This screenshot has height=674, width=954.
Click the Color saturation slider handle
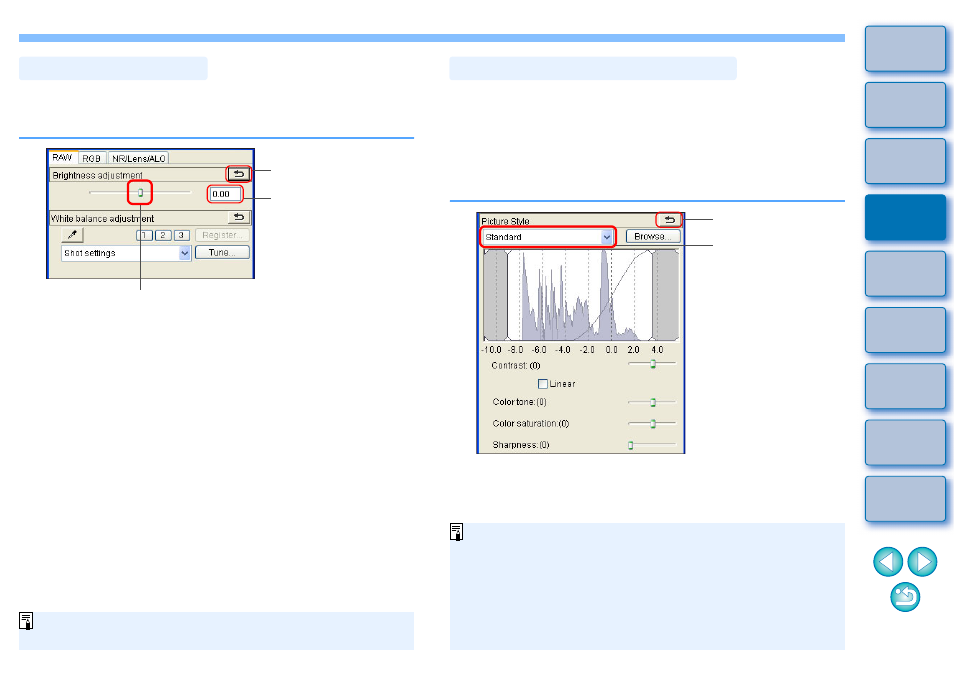[653, 423]
